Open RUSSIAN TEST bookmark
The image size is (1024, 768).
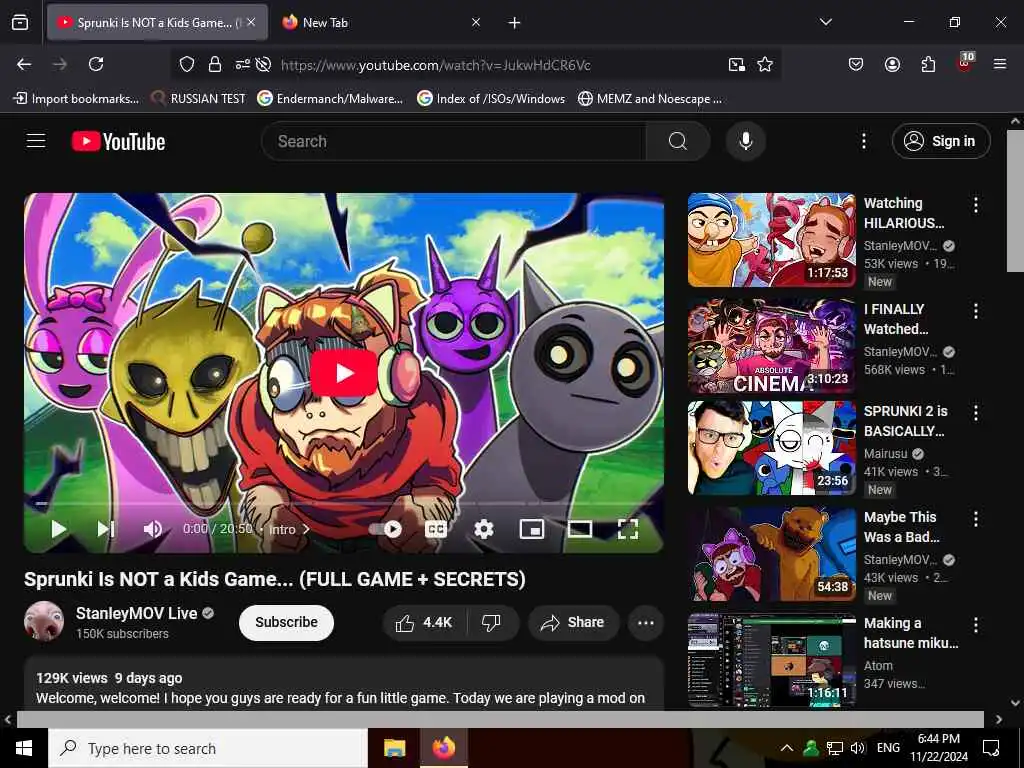[199, 99]
